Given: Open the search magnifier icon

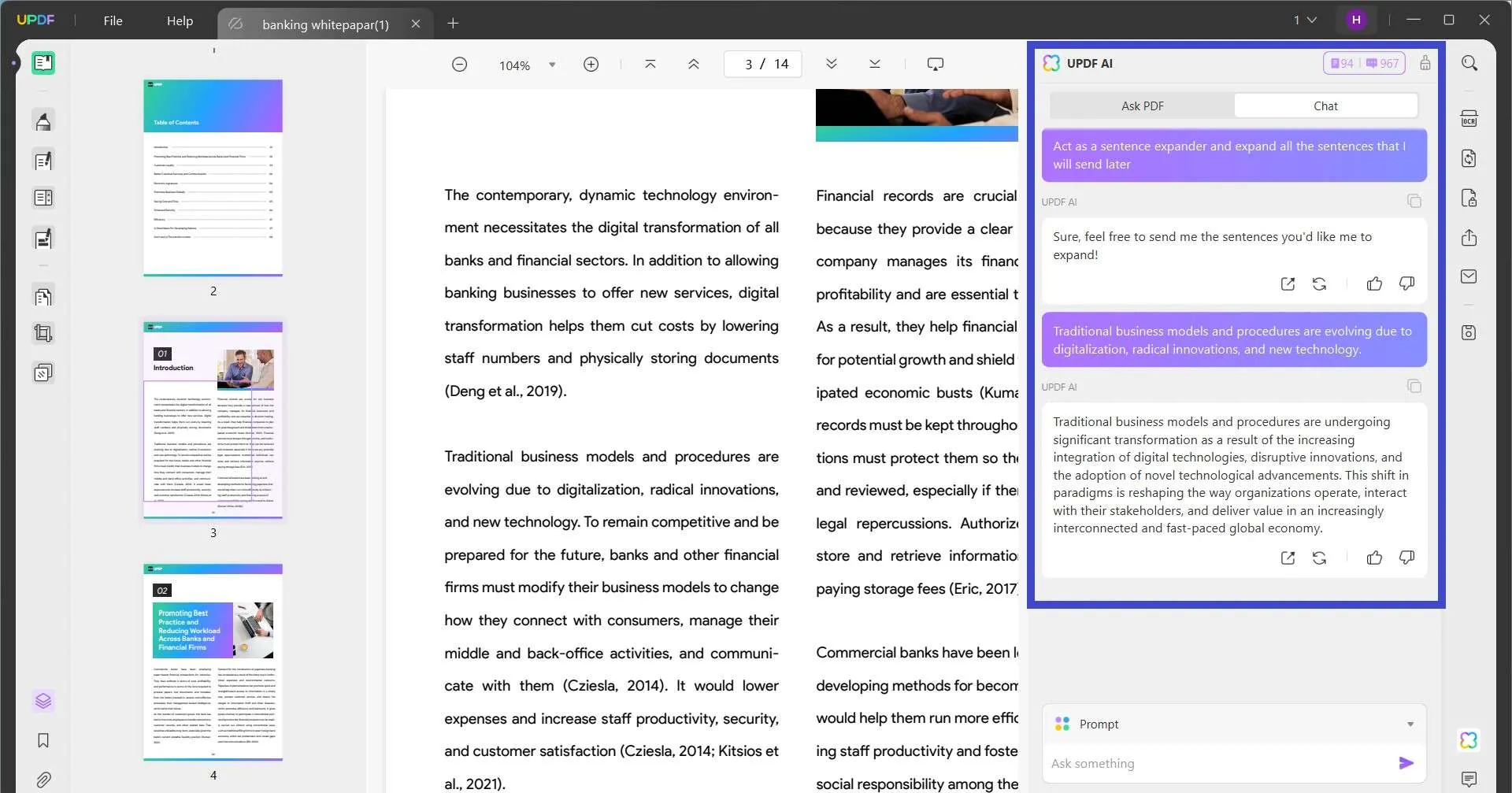Looking at the screenshot, I should coord(1469,63).
